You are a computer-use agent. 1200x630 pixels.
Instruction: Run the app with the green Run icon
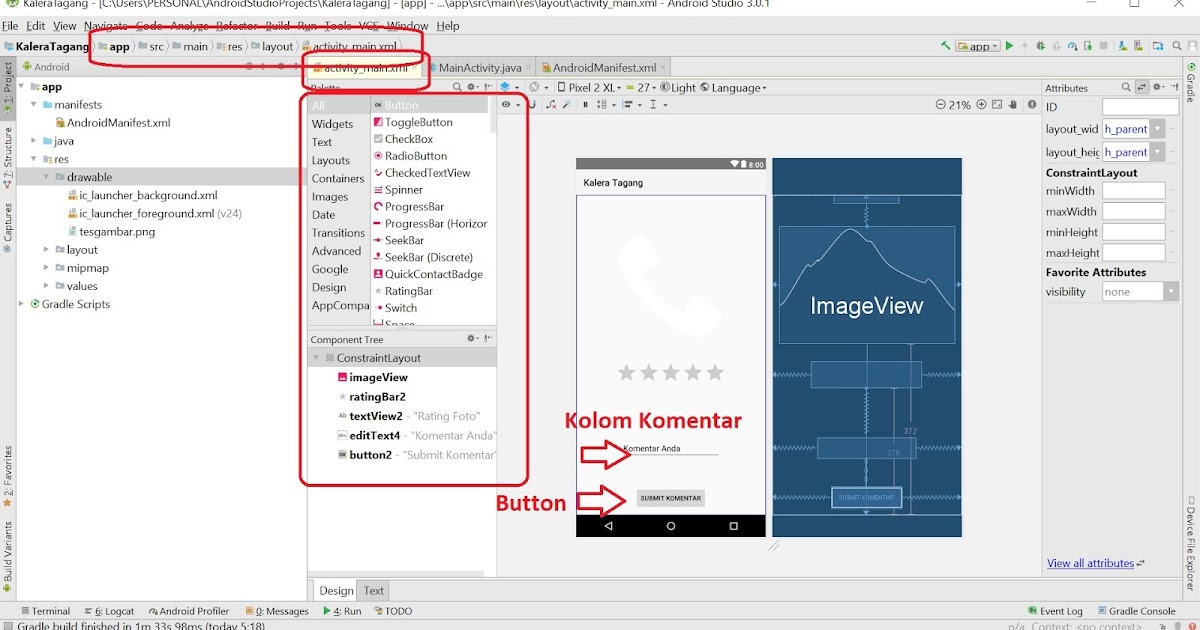(x=1009, y=46)
